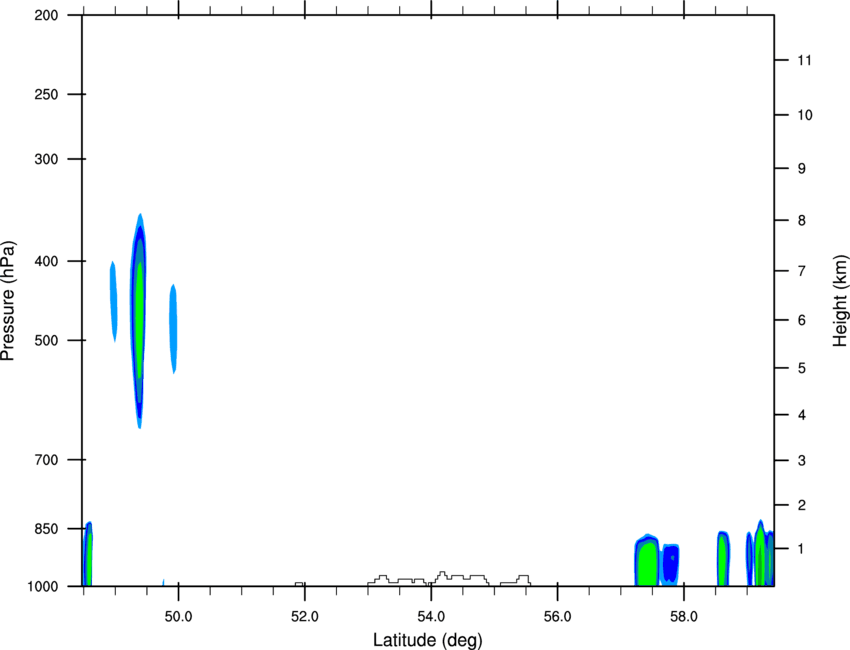Image resolution: width=850 pixels, height=650 pixels.
Task: Click the 850 pressure tick label
Action: coord(47,529)
